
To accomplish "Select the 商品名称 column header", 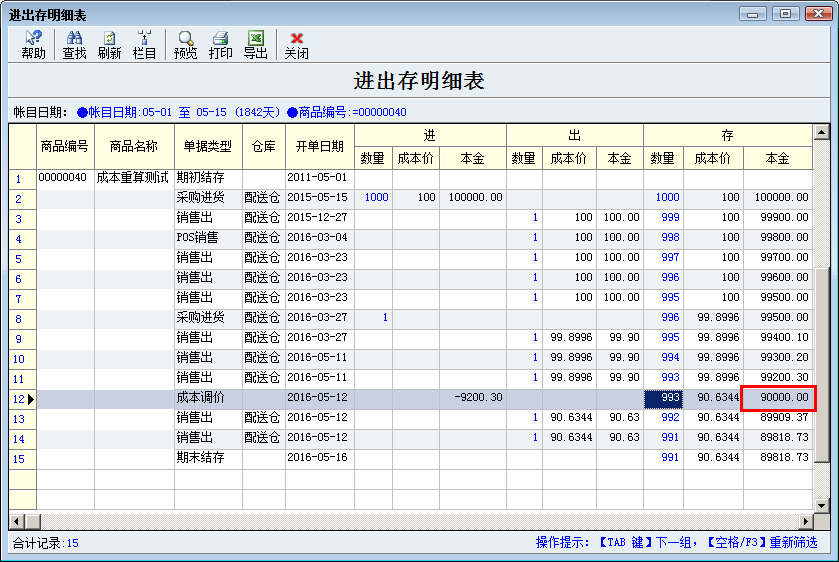I will (134, 147).
